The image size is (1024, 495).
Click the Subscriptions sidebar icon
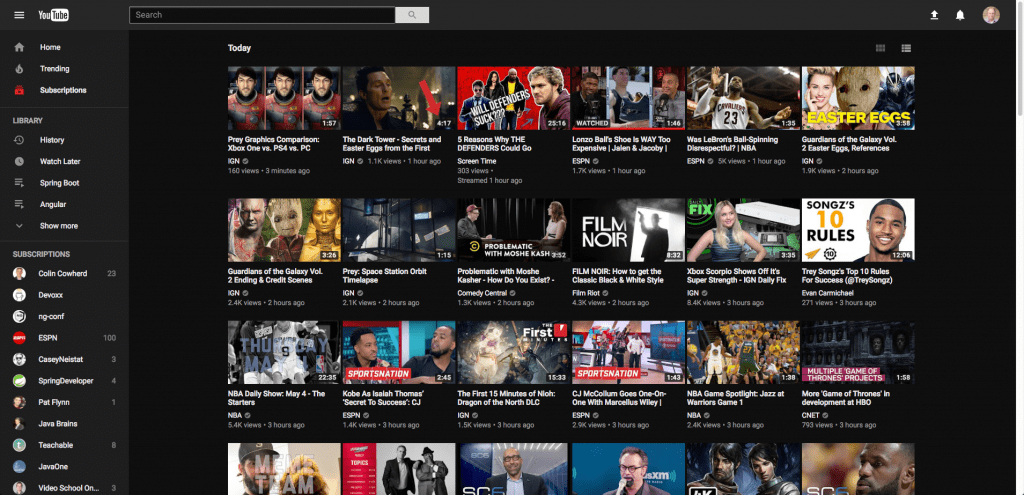[19, 90]
